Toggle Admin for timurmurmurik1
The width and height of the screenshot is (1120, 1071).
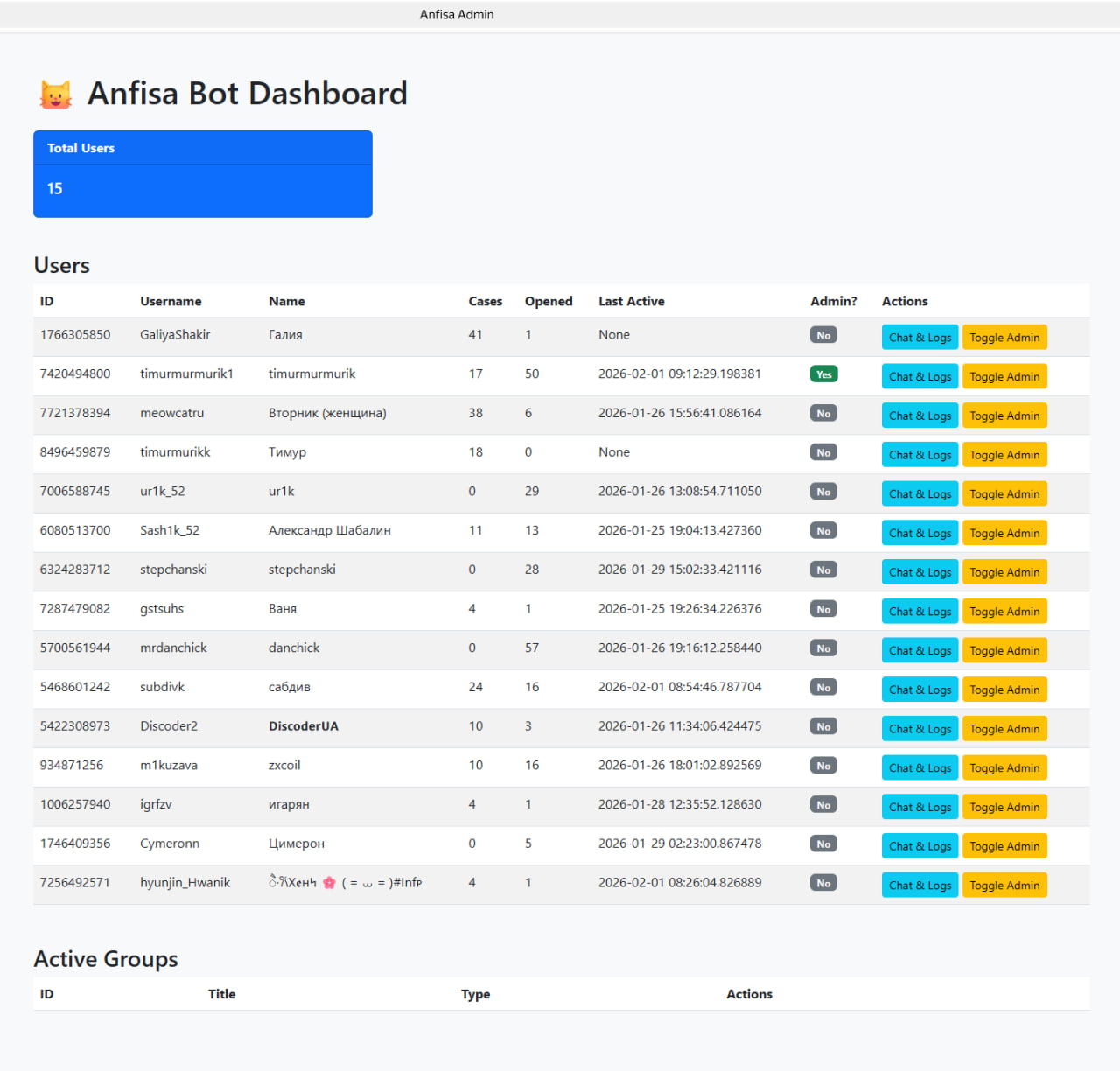click(1004, 377)
